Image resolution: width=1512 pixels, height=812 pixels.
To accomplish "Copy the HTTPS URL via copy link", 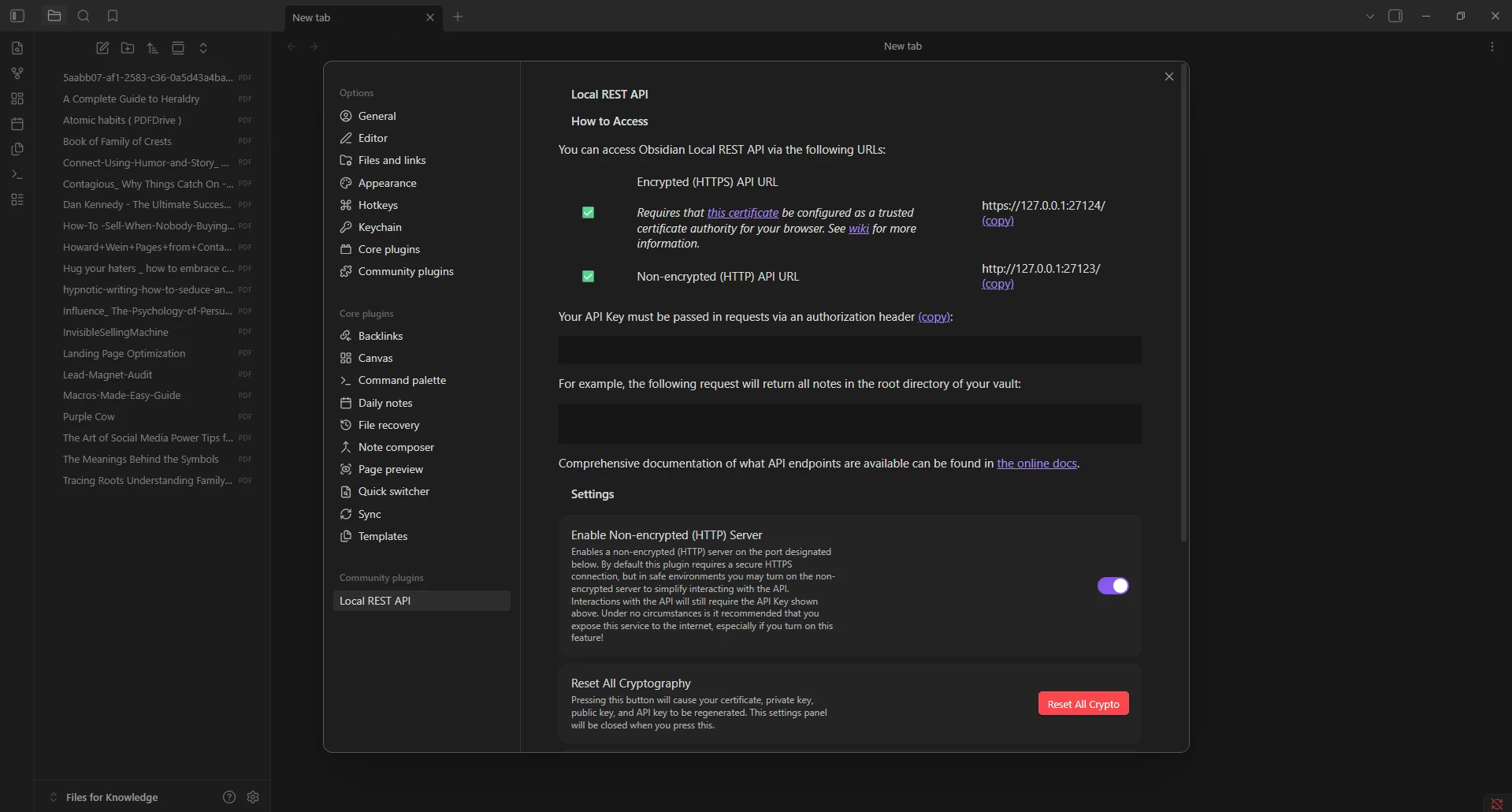I will (x=997, y=221).
